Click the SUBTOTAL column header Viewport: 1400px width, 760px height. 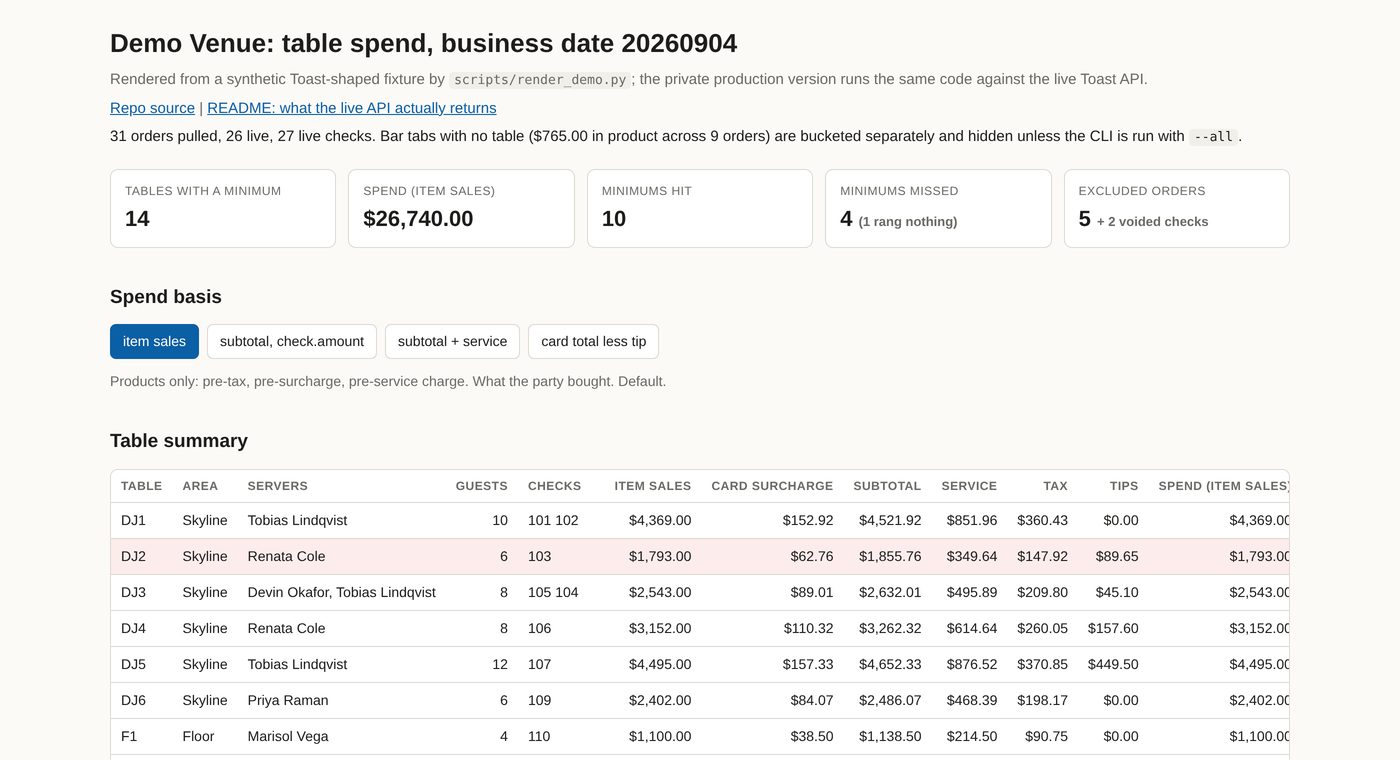(x=887, y=486)
